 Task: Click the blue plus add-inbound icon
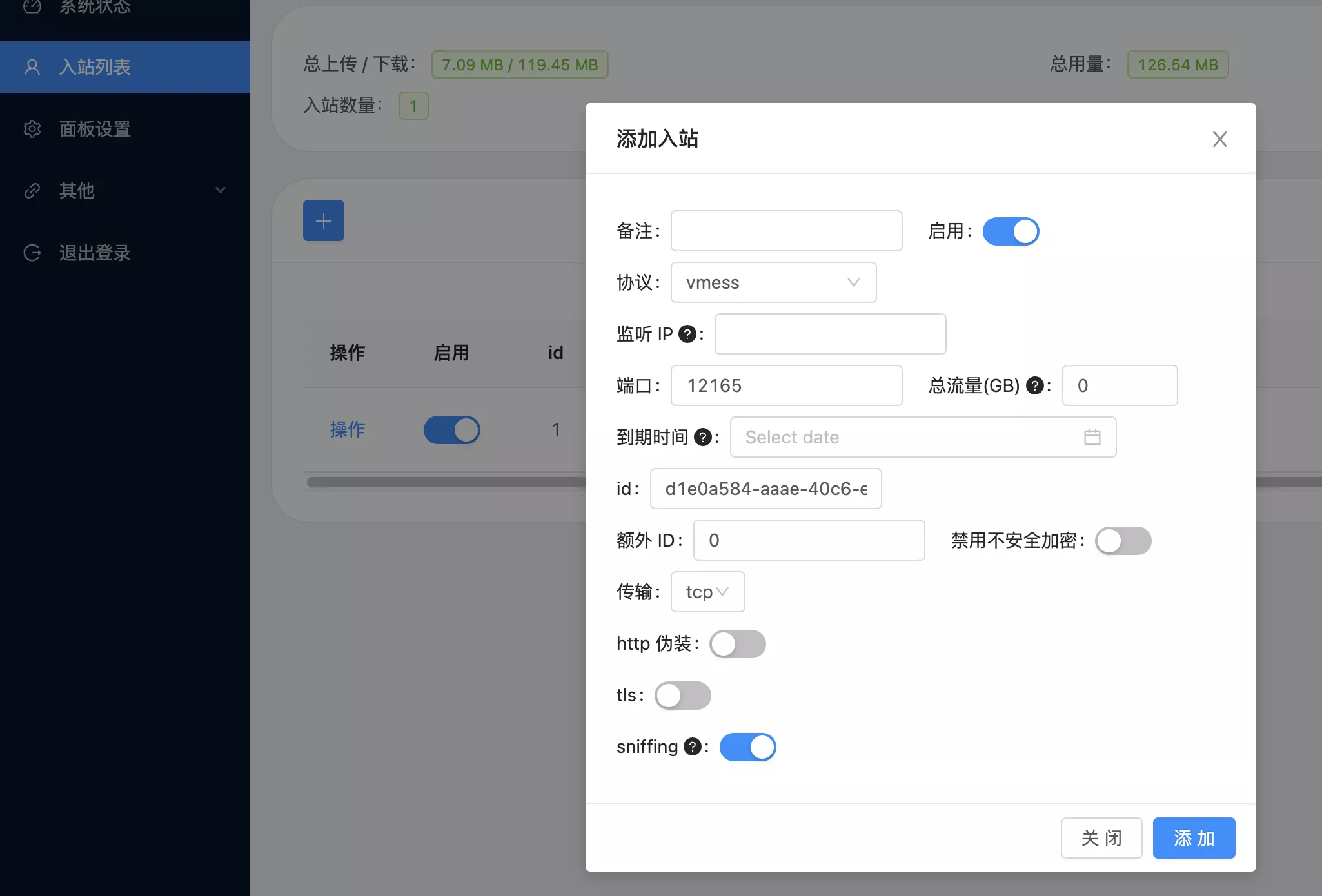tap(323, 221)
